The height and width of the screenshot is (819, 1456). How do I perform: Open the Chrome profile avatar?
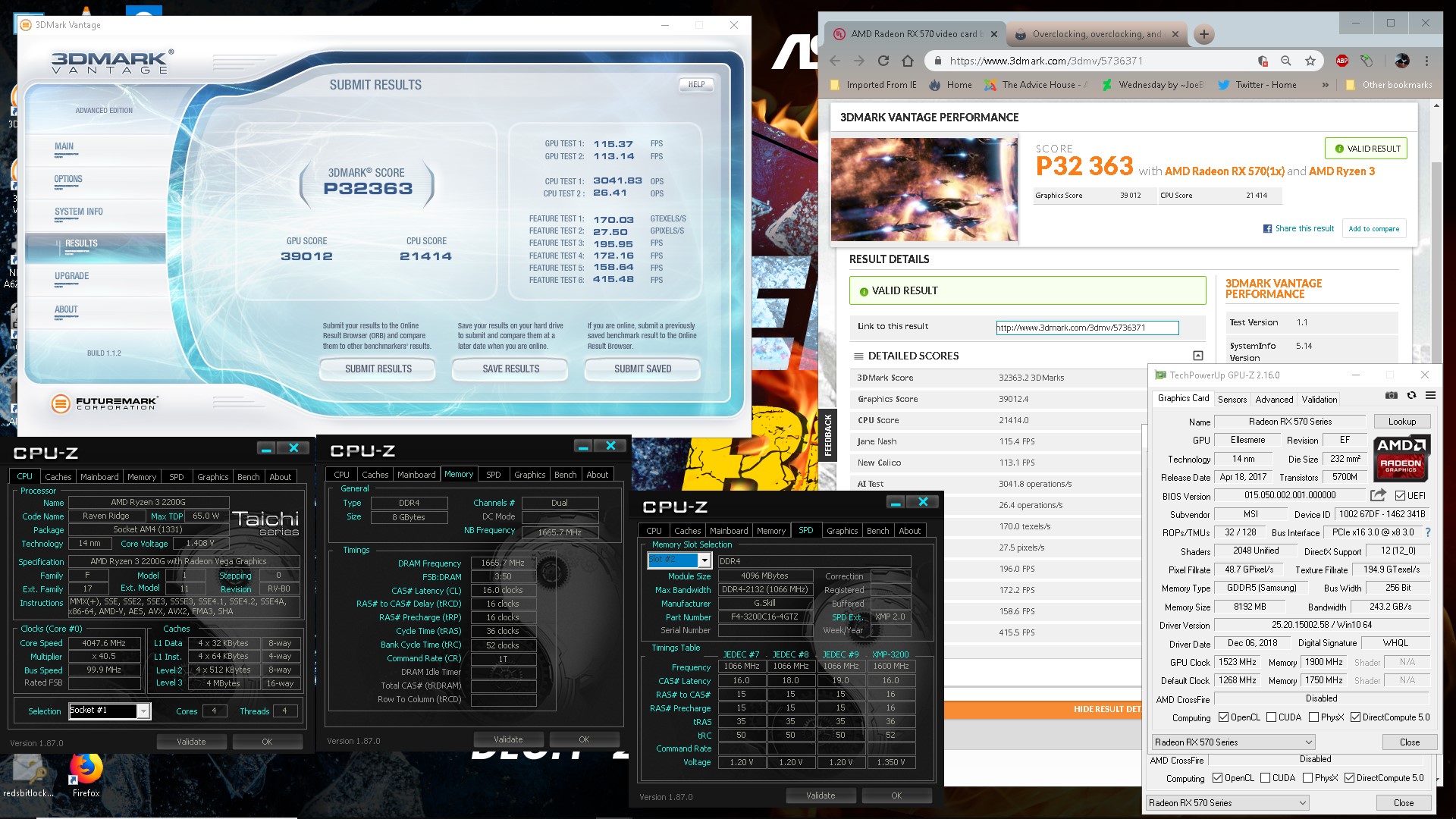click(1402, 61)
